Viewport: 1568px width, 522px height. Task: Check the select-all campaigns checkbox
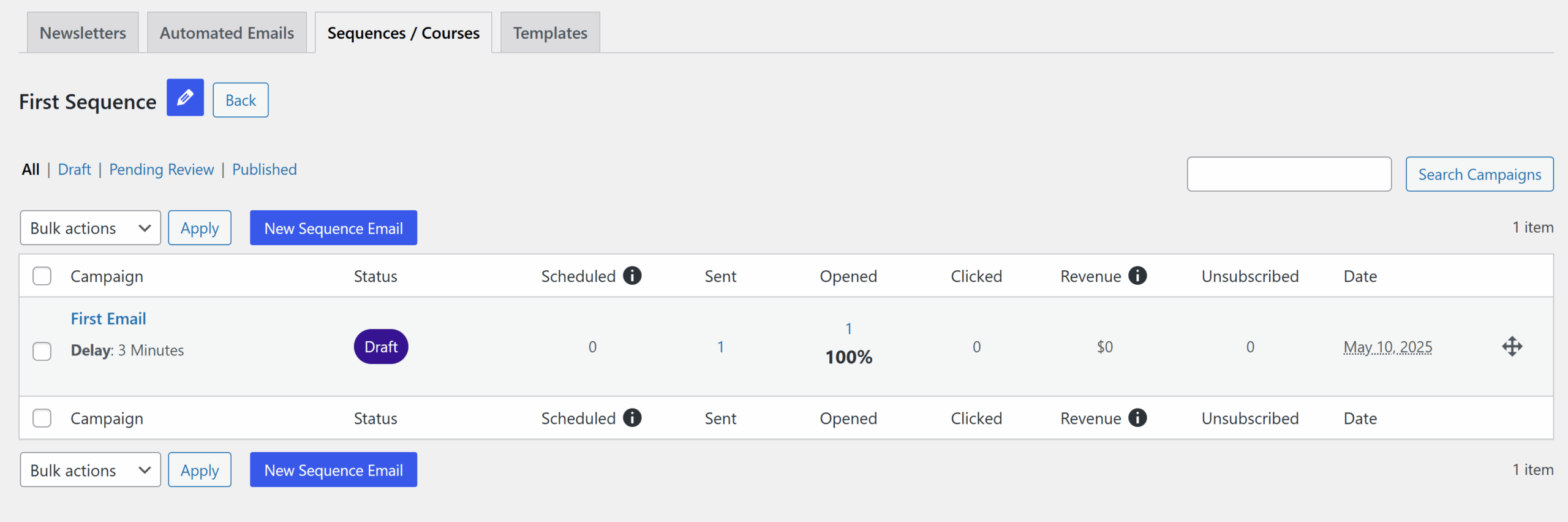[x=42, y=276]
